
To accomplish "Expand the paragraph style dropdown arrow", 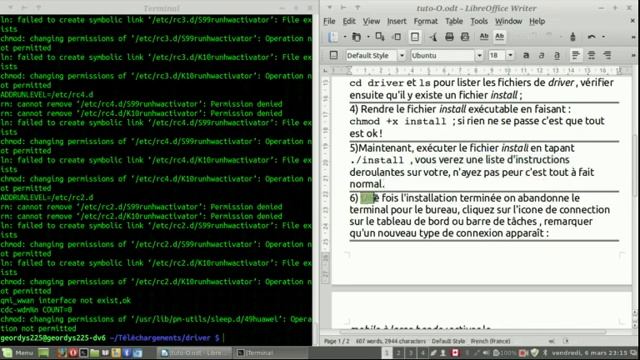I will (402, 56).
